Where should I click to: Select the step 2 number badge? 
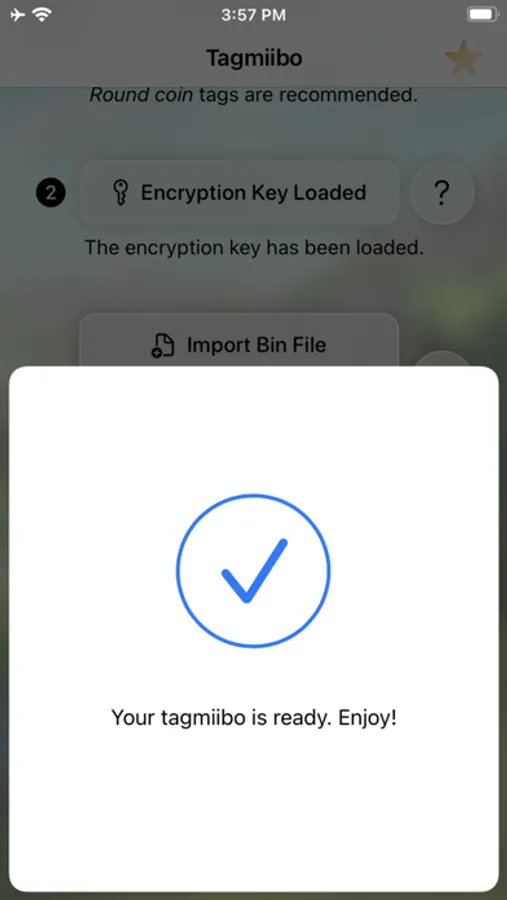coord(51,193)
